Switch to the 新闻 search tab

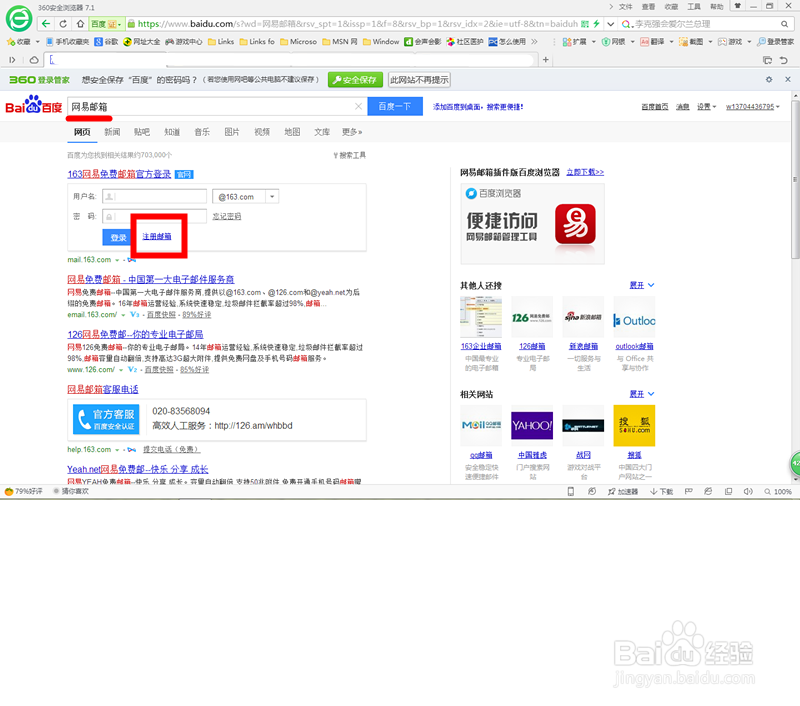click(x=112, y=132)
